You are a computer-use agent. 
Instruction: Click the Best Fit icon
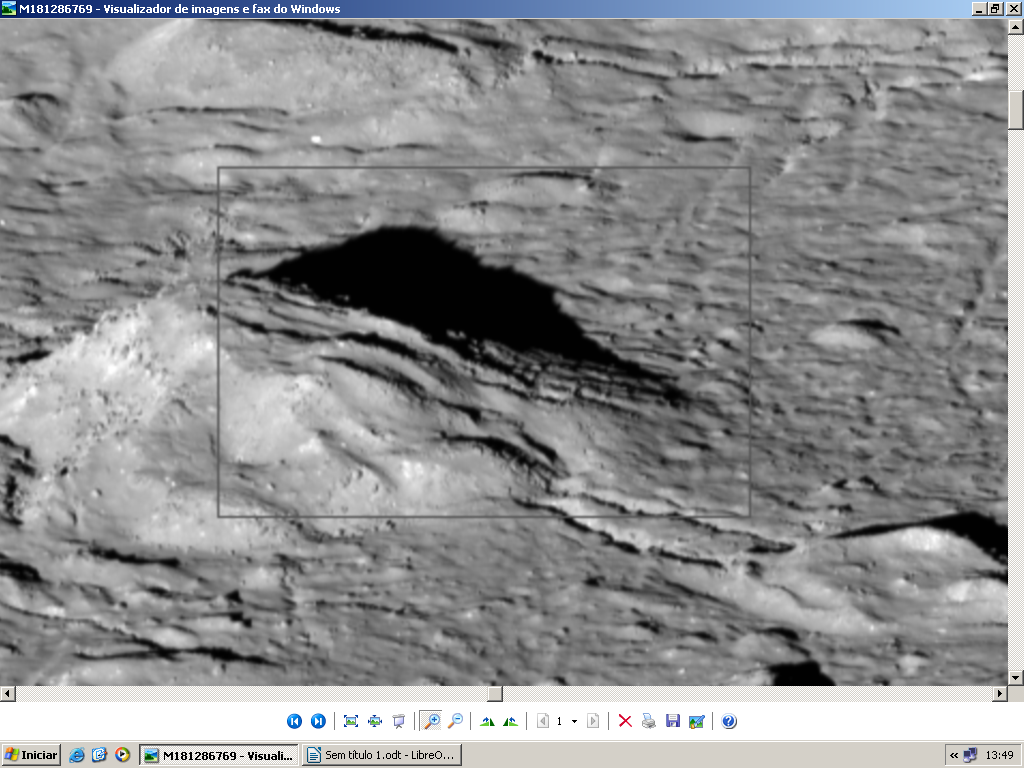[351, 721]
